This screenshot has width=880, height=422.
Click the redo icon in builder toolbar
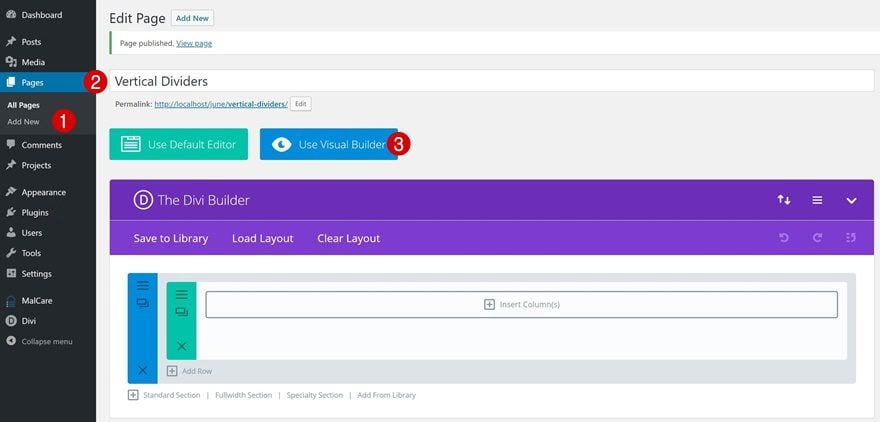[x=818, y=238]
